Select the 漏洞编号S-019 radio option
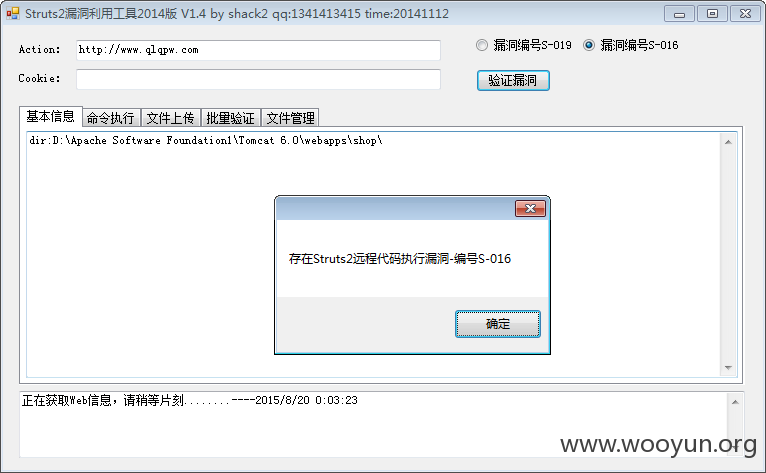This screenshot has width=766, height=473. pos(524,45)
